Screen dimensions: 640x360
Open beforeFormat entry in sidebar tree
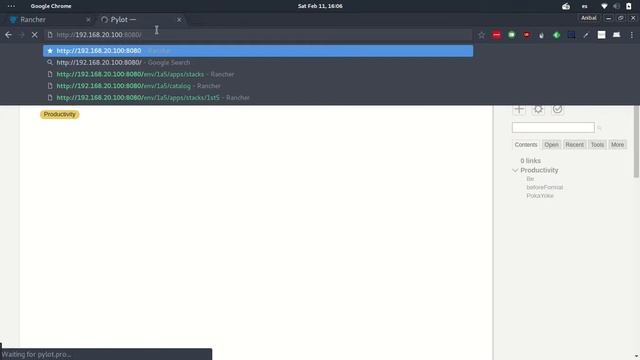click(544, 187)
